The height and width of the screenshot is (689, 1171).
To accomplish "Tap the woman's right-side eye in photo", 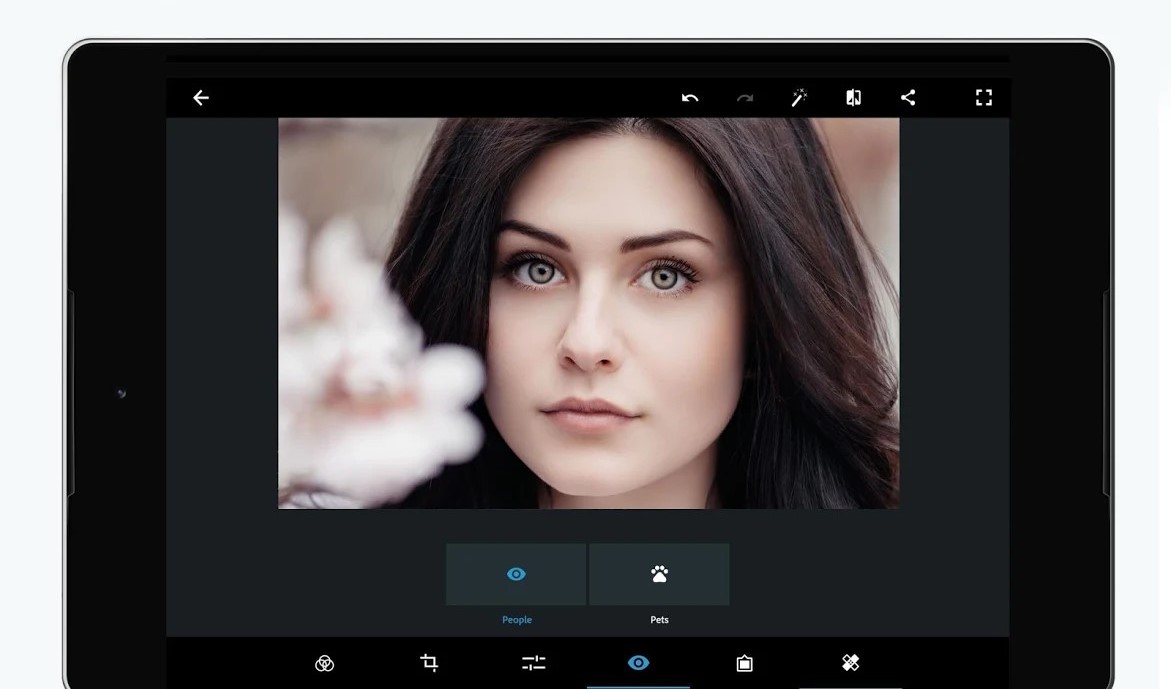I will [x=664, y=278].
